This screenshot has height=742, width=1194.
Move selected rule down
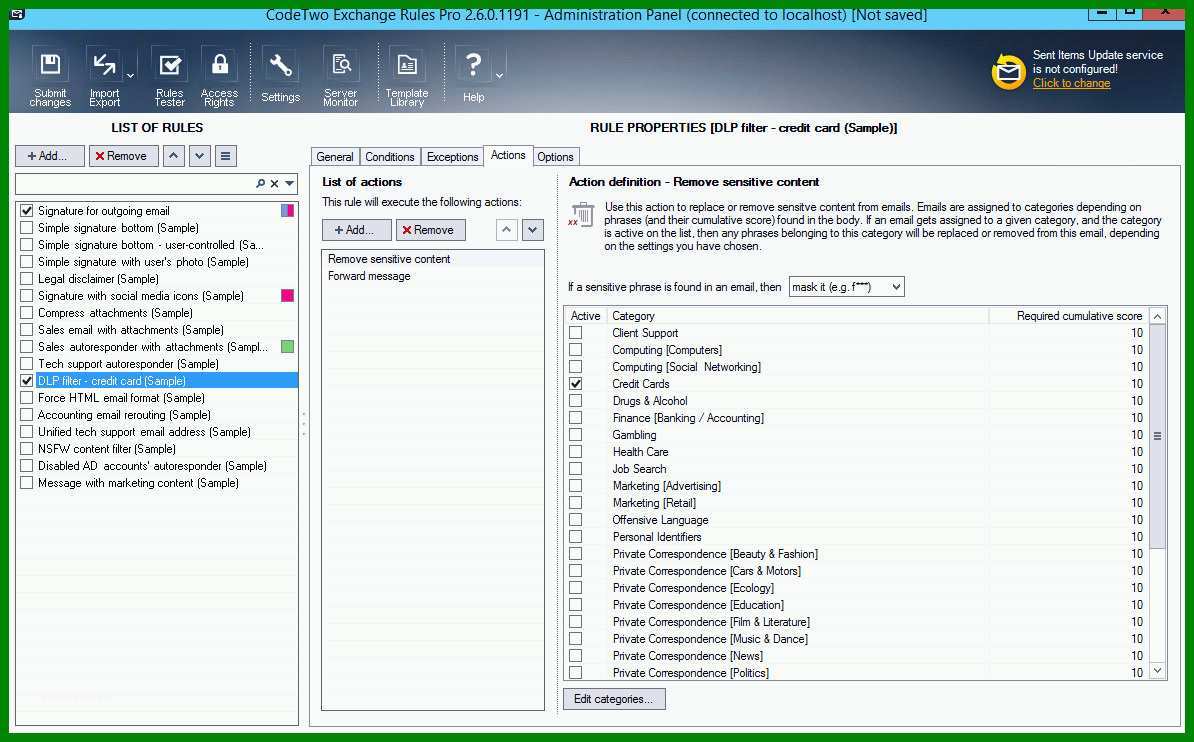pyautogui.click(x=200, y=156)
